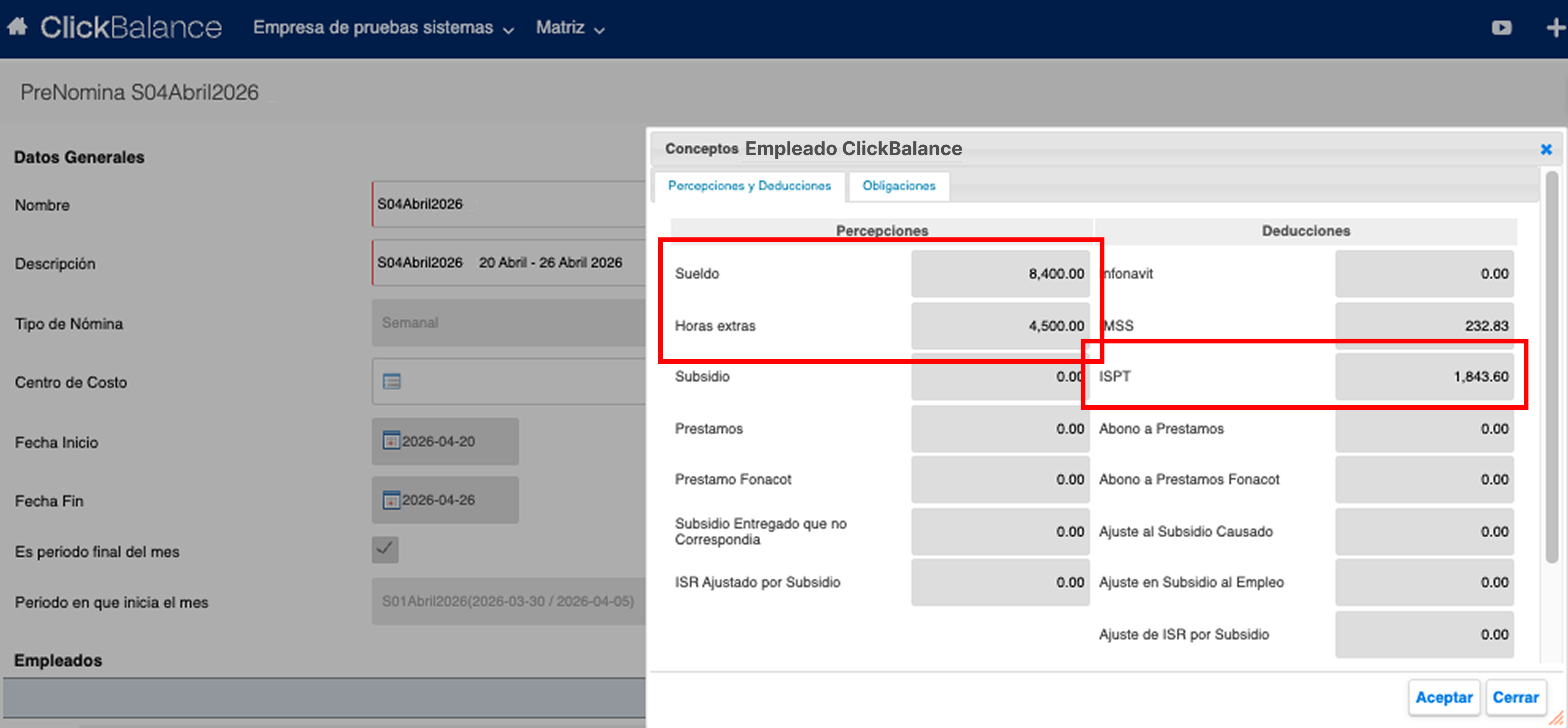Click the Aceptar button
1568x728 pixels.
point(1443,697)
